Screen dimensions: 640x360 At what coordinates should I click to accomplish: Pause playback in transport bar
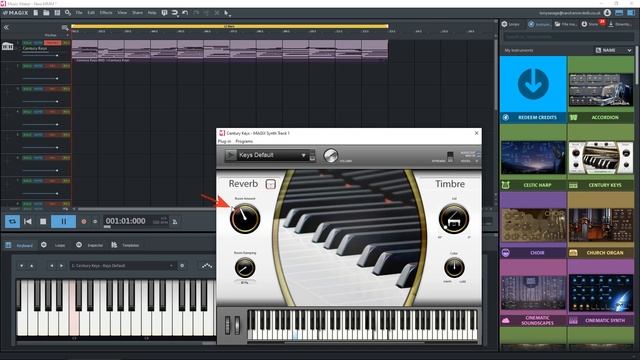[63, 221]
